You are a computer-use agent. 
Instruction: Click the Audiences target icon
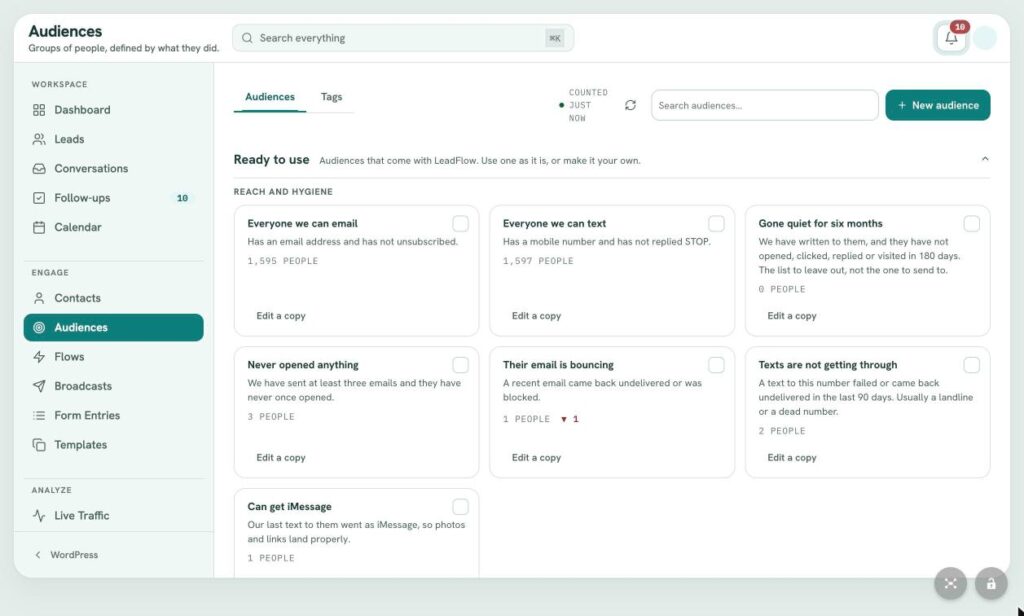[x=39, y=327]
